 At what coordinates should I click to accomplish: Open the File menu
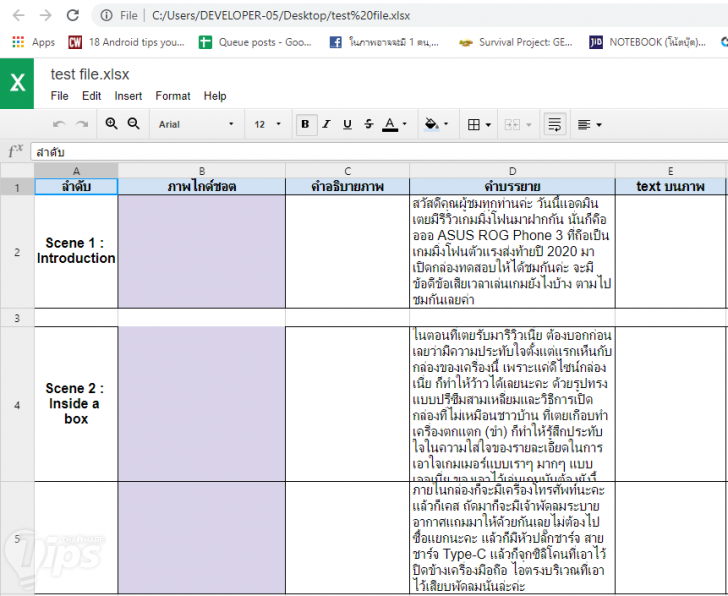pyautogui.click(x=59, y=96)
